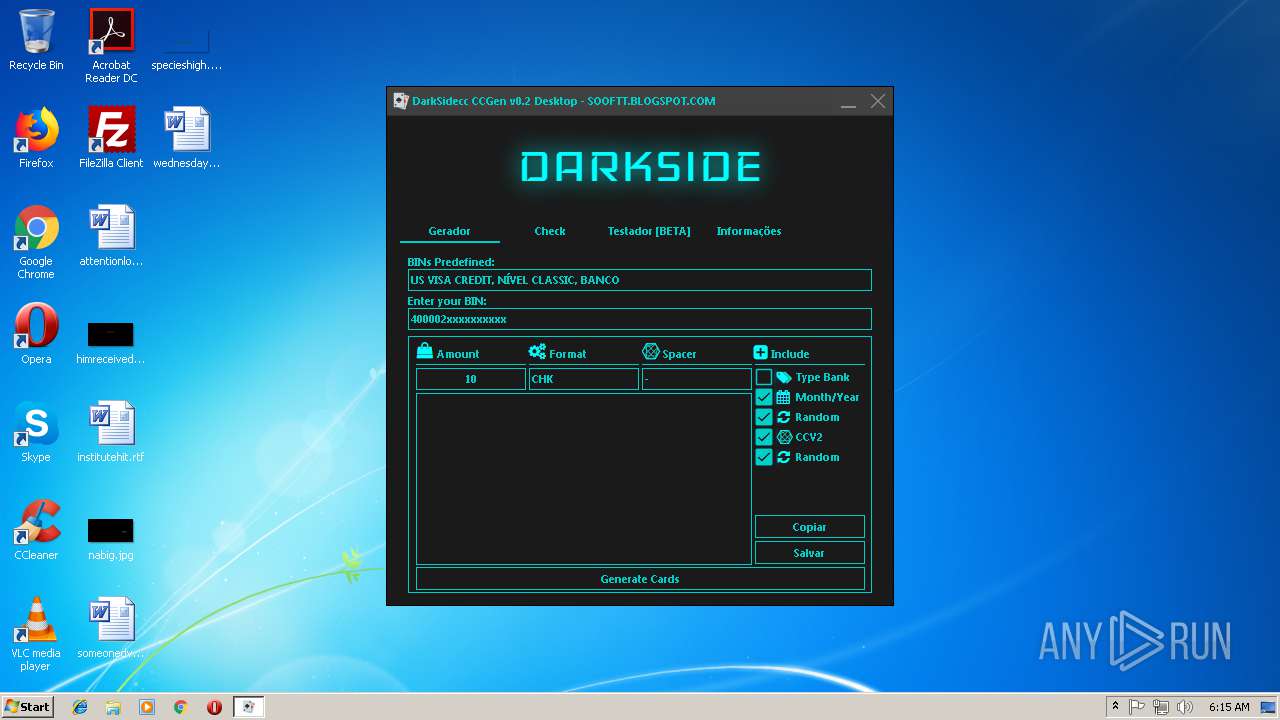Open Windows Explorer folder in taskbar
The height and width of the screenshot is (720, 1280).
113,707
